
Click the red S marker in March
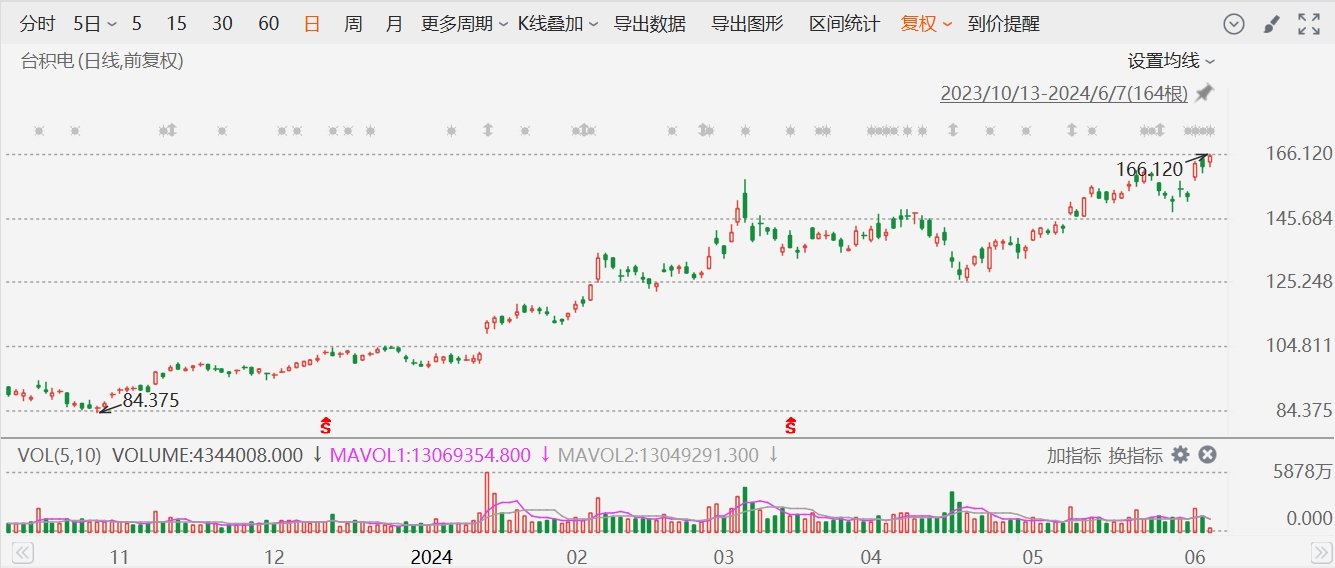coord(791,425)
